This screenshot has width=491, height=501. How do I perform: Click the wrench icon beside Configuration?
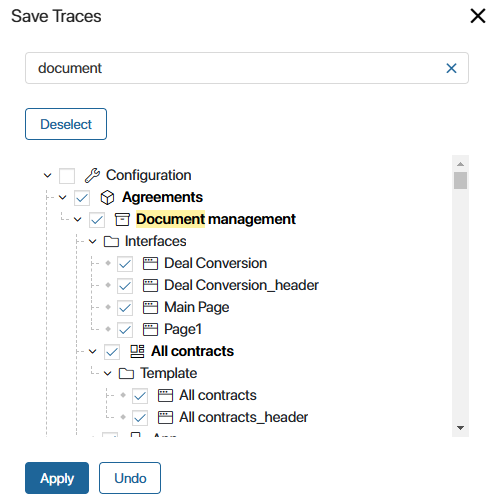pos(92,175)
